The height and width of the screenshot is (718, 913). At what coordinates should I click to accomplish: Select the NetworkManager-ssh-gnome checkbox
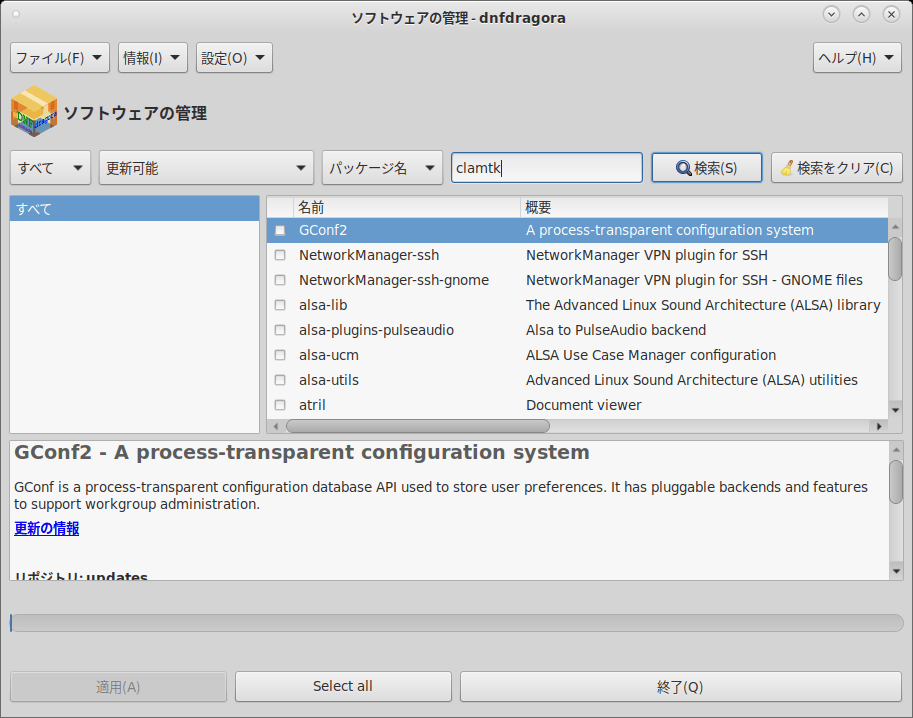(280, 280)
